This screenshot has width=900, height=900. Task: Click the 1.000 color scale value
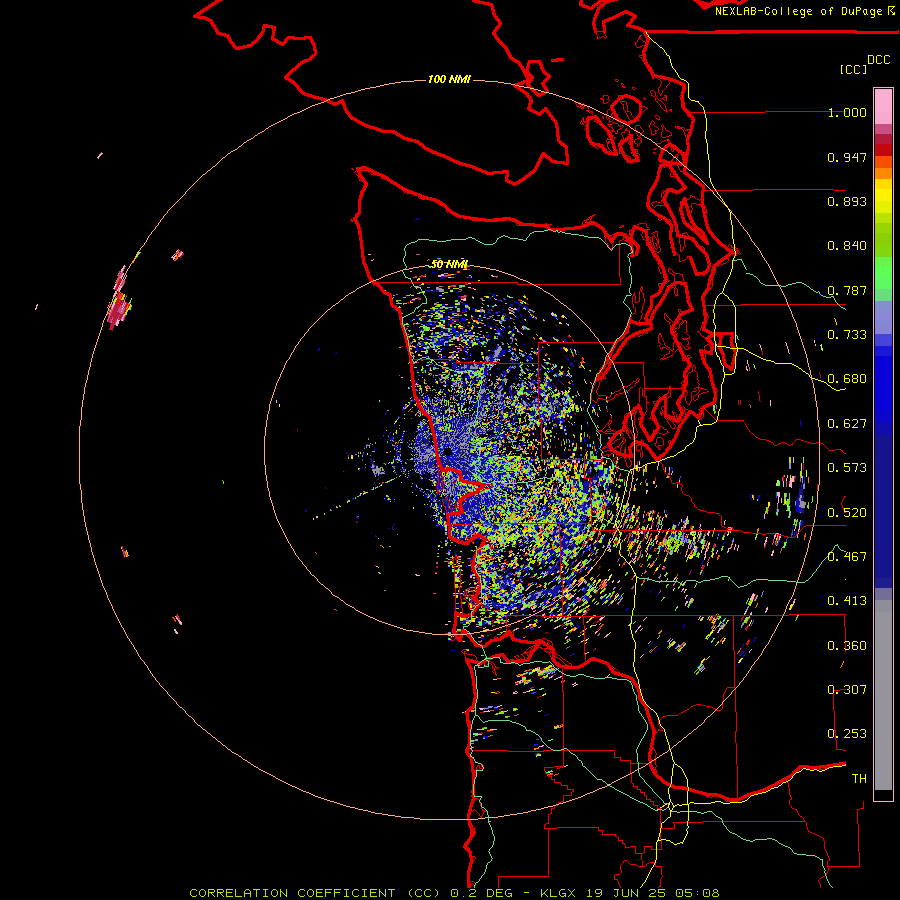[847, 112]
